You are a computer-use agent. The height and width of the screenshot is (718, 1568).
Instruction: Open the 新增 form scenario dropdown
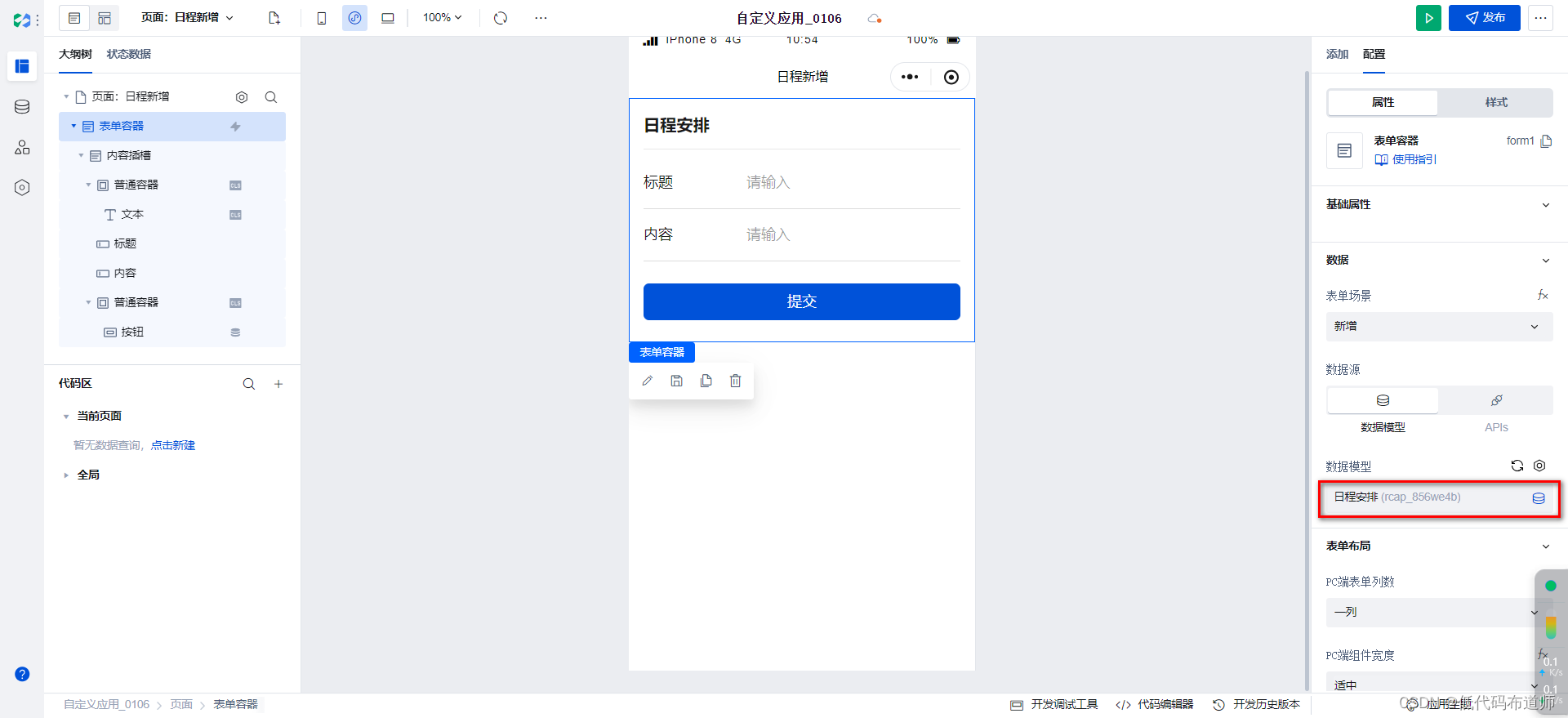[x=1439, y=326]
